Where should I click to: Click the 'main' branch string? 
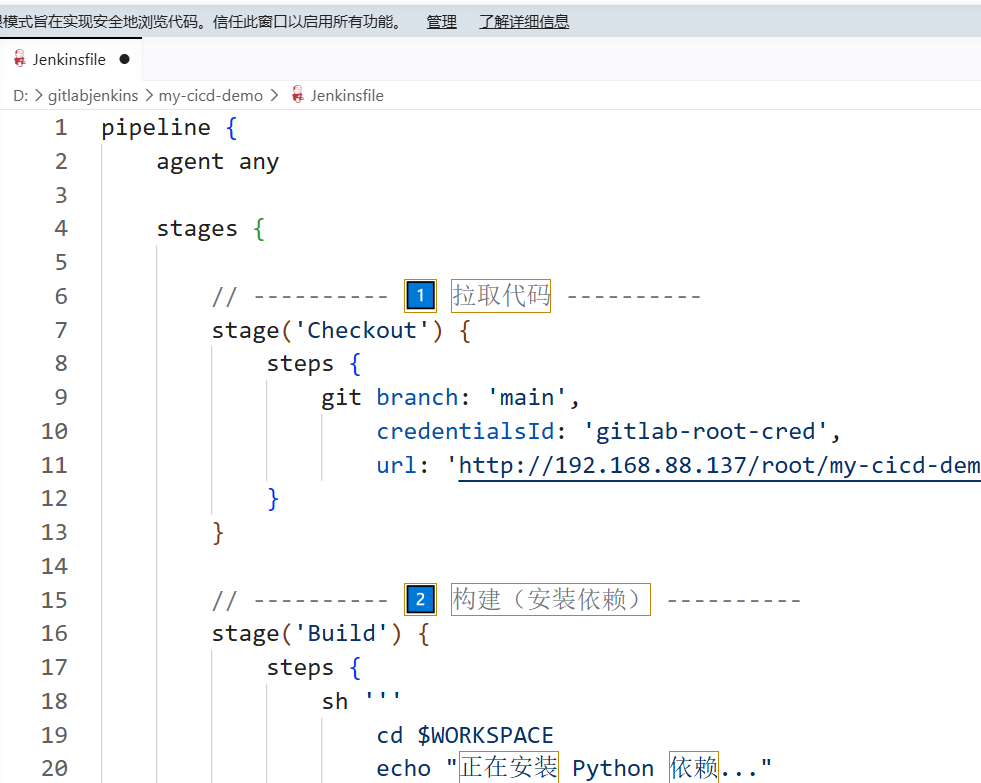coord(526,398)
